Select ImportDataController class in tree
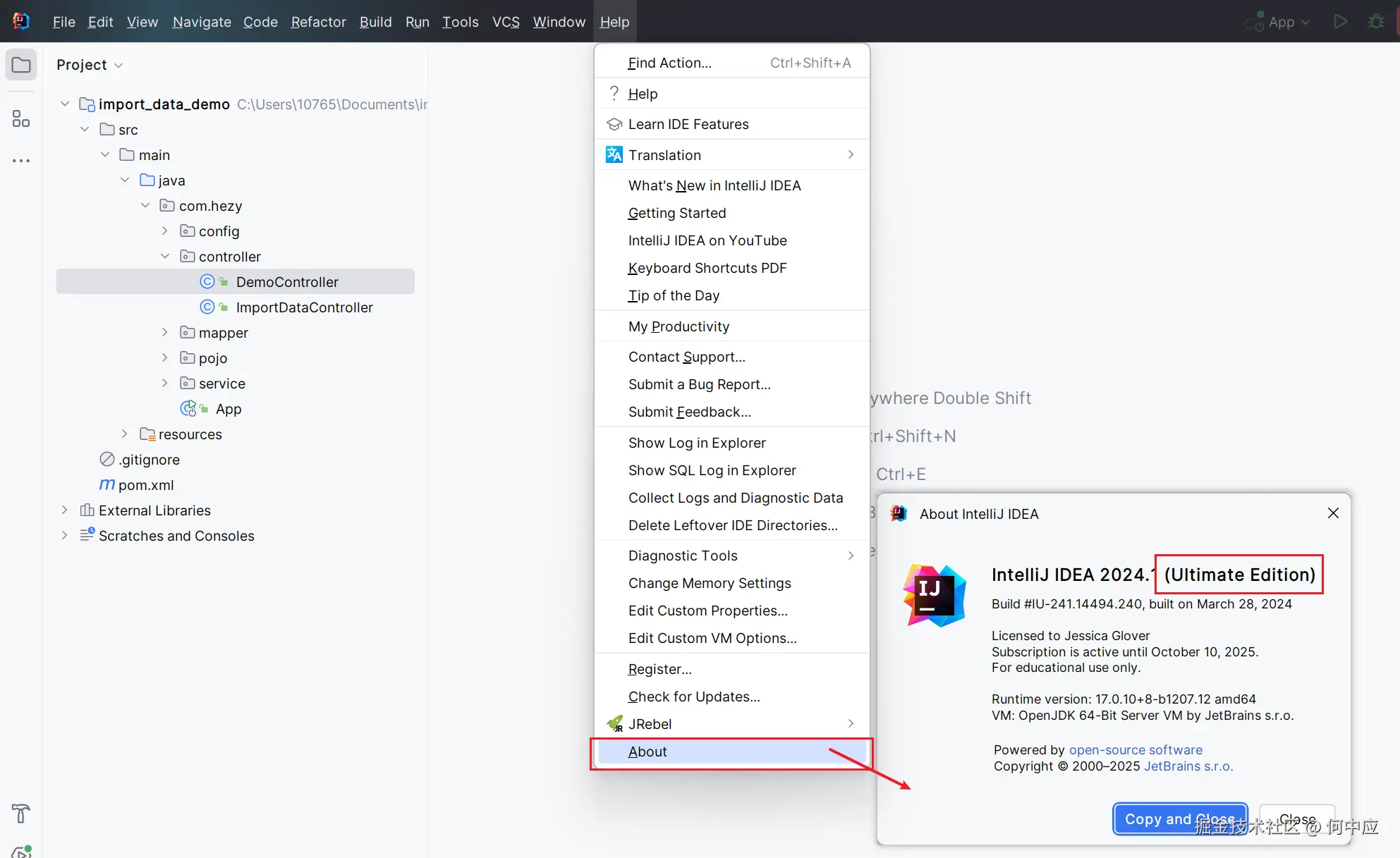1400x858 pixels. pos(304,307)
